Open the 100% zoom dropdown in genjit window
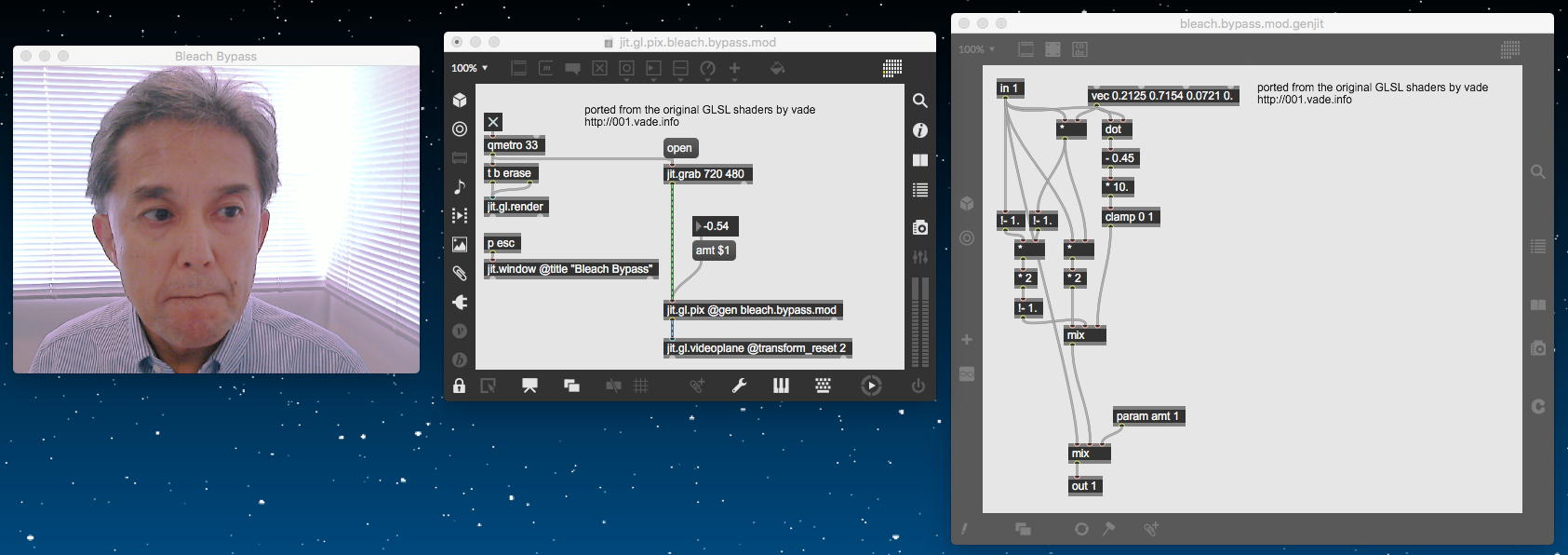The width and height of the screenshot is (1568, 555). (x=976, y=49)
